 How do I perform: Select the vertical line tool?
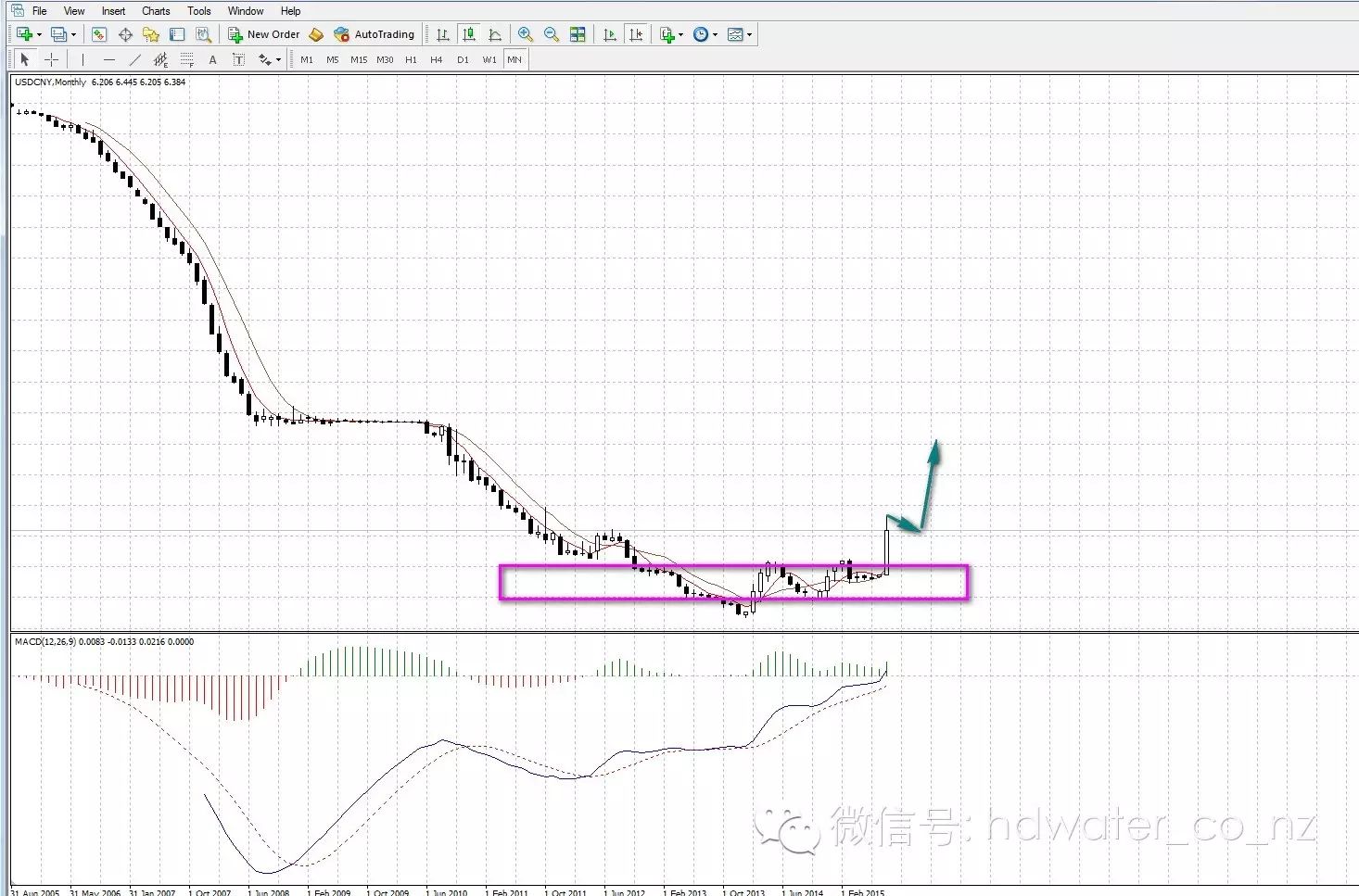click(x=83, y=59)
